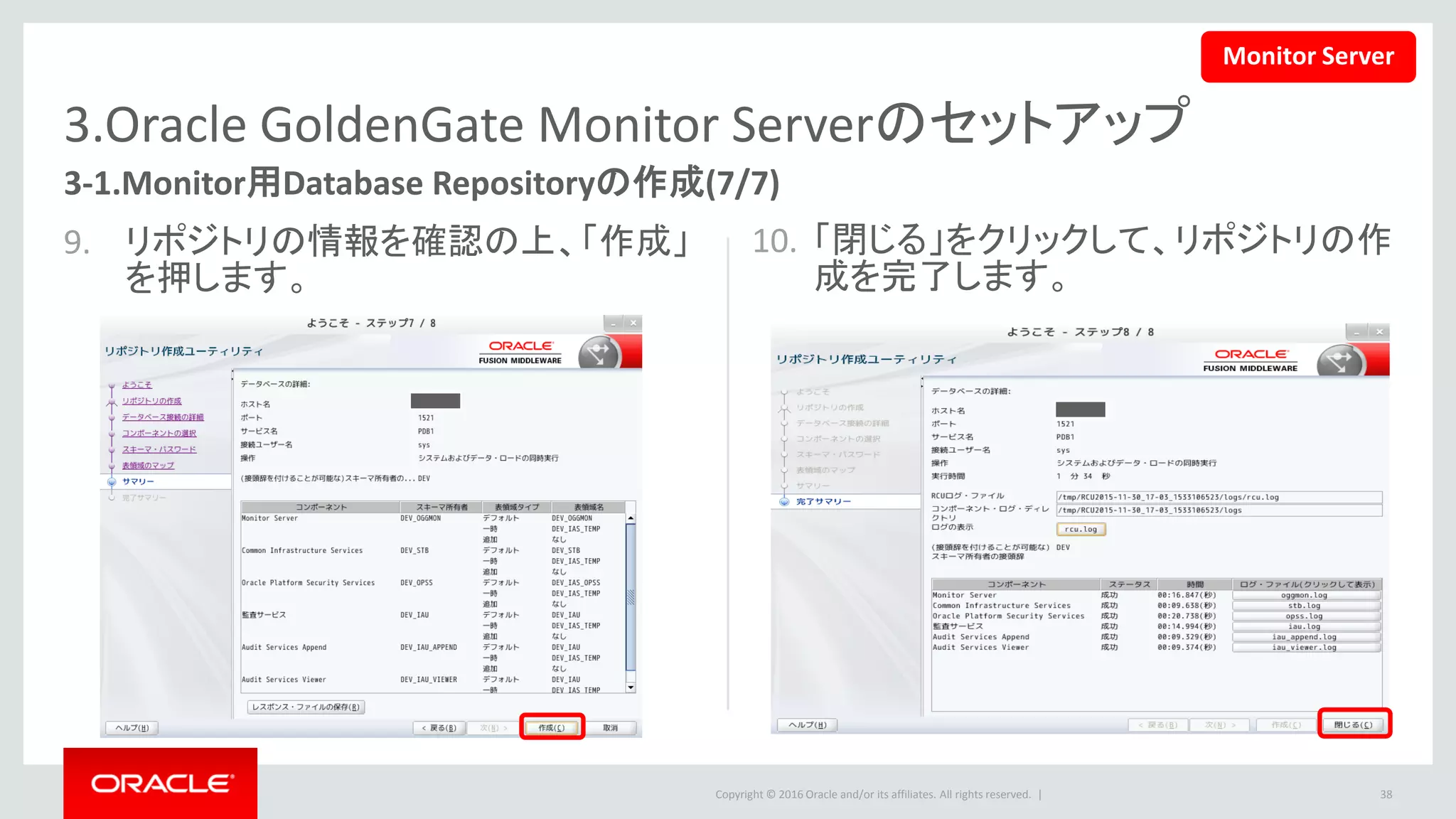This screenshot has width=1456, height=819.
Task: Select サマリー step in Step 7 sidebar
Action: pos(138,481)
